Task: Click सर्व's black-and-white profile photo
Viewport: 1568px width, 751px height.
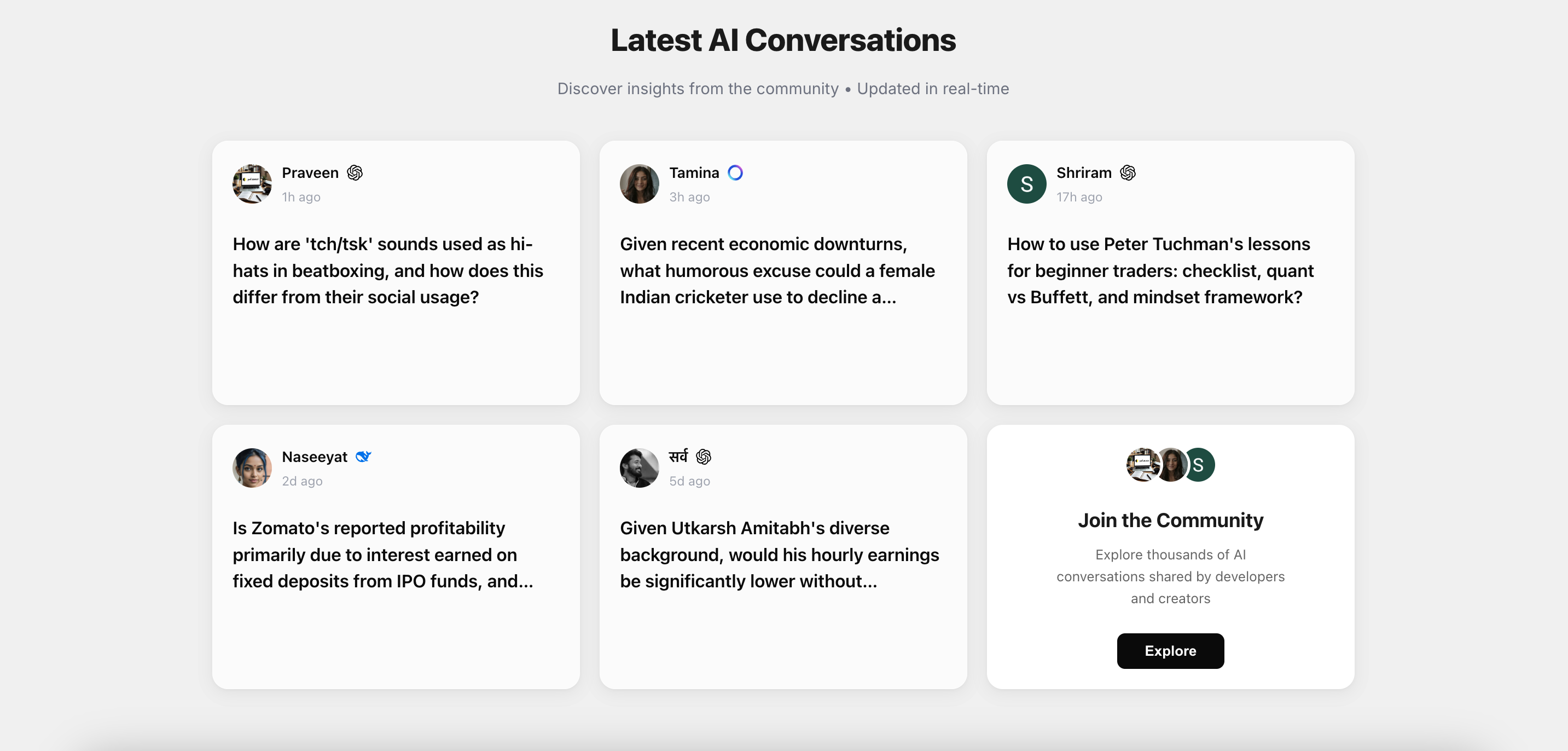Action: (x=639, y=468)
